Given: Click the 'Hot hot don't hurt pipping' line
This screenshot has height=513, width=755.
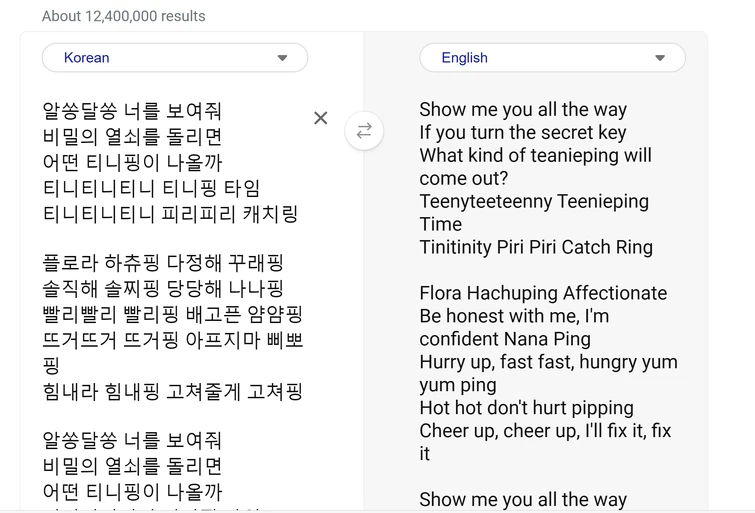Looking at the screenshot, I should [x=526, y=408].
